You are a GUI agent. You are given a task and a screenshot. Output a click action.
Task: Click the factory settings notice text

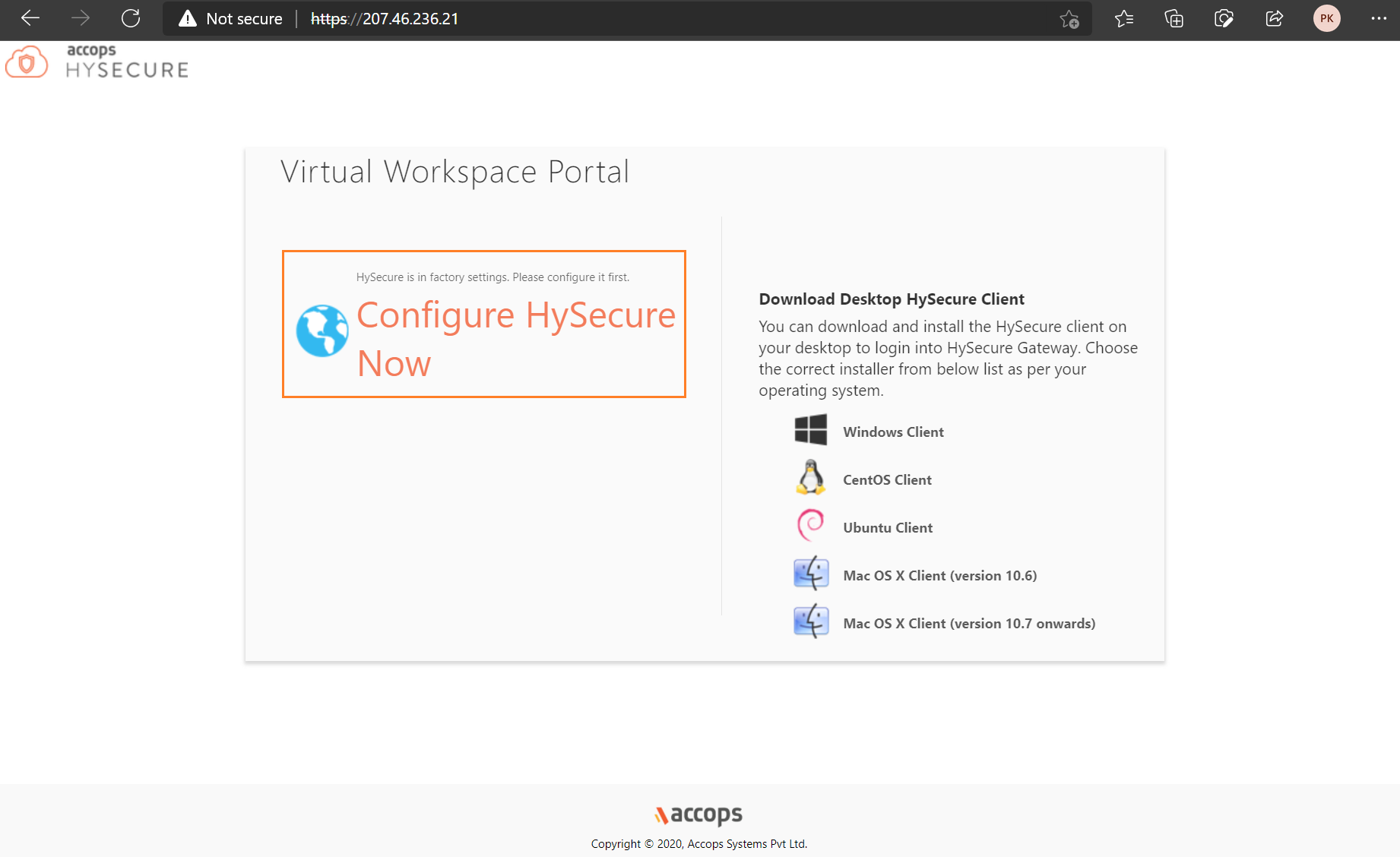point(493,277)
